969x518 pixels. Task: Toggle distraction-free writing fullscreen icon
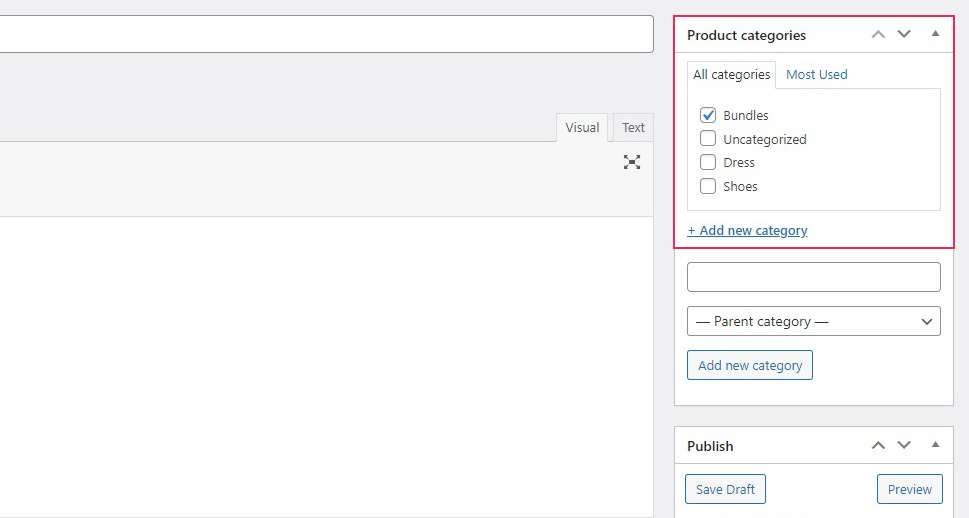click(632, 162)
